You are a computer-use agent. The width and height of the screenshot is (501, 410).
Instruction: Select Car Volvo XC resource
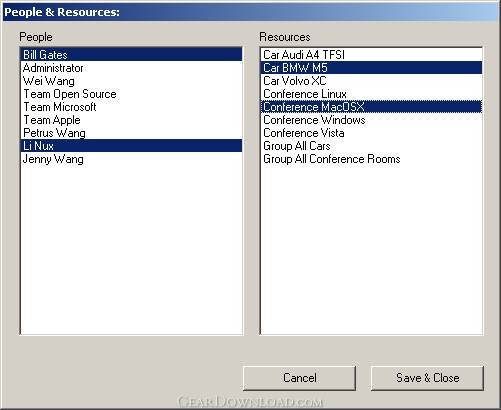point(371,81)
